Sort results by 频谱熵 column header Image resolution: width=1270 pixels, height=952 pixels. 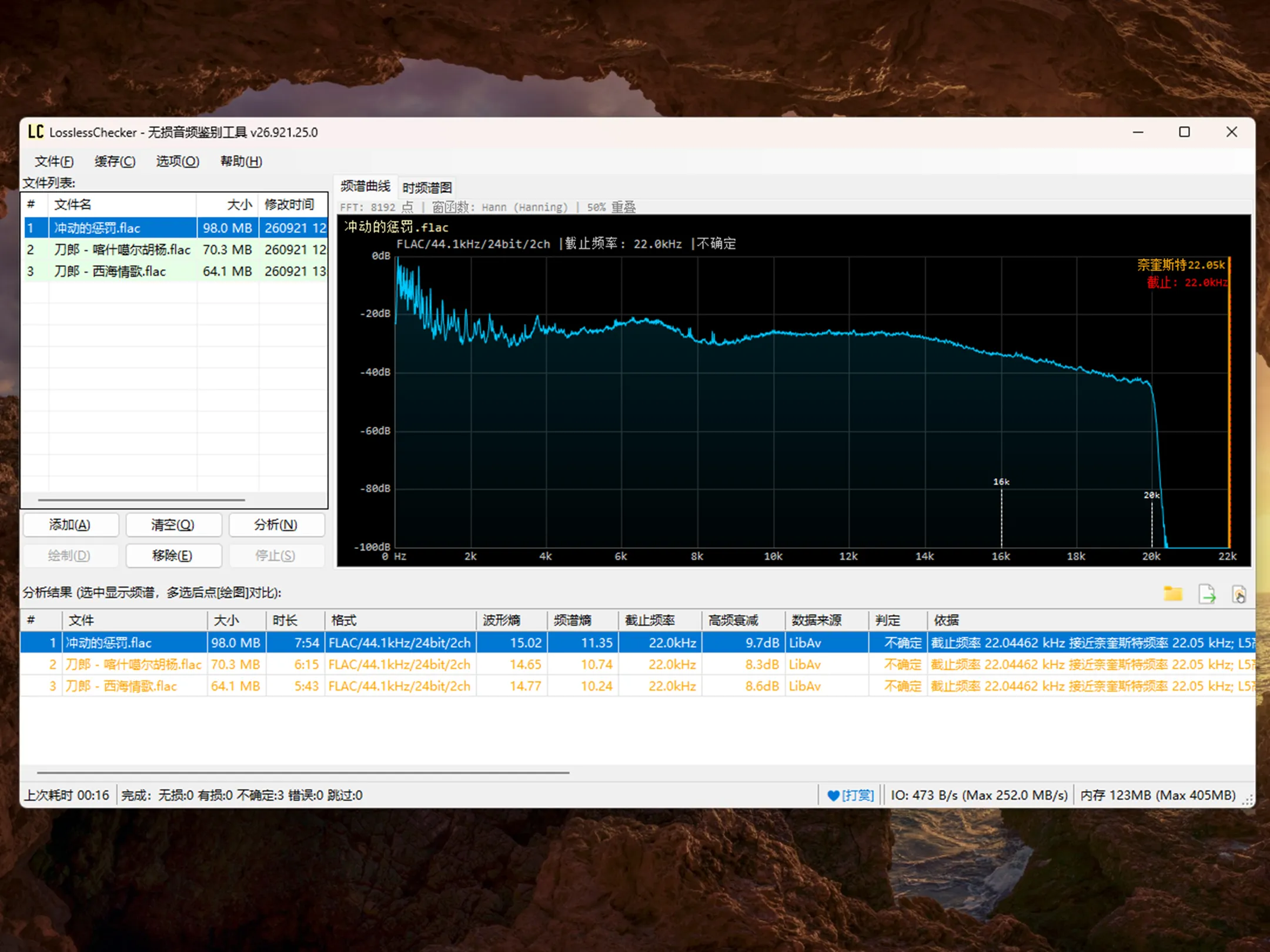583,620
